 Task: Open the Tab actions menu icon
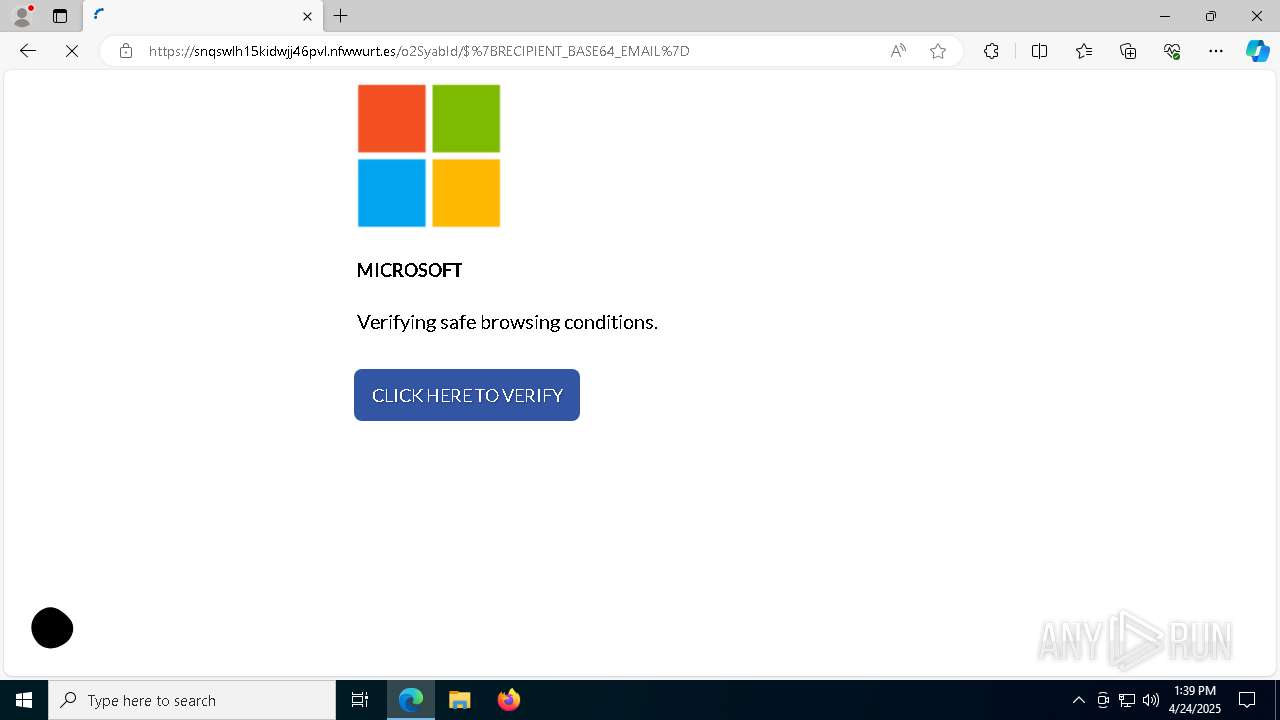point(60,16)
